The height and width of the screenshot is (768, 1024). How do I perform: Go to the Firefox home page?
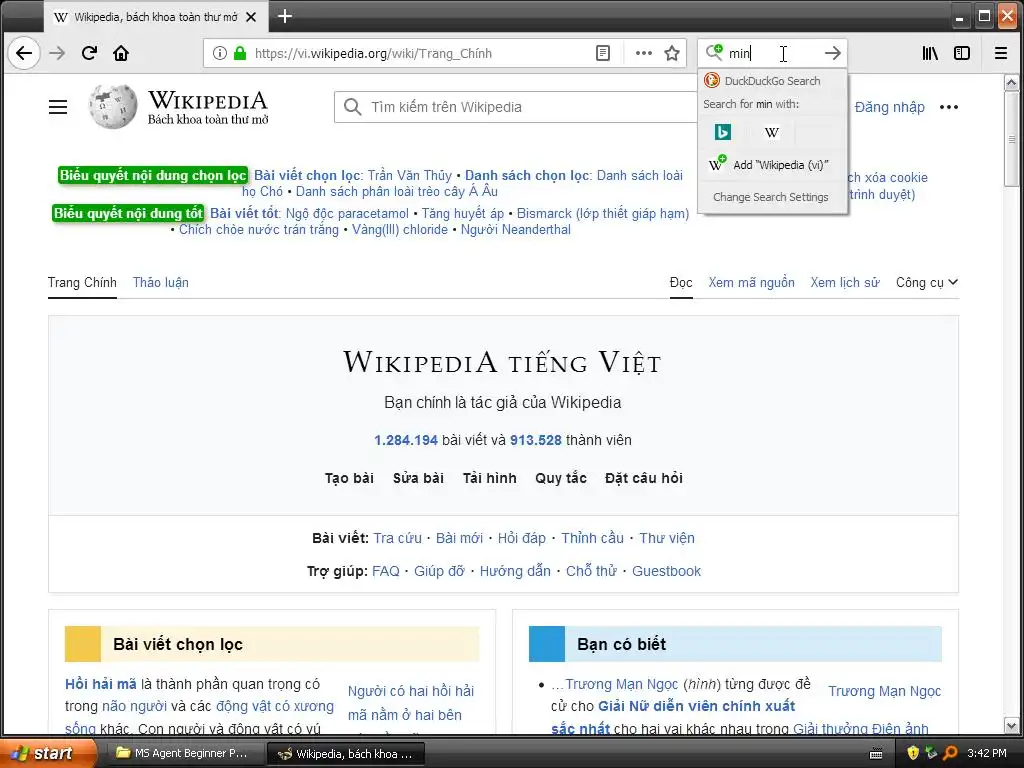click(x=121, y=53)
